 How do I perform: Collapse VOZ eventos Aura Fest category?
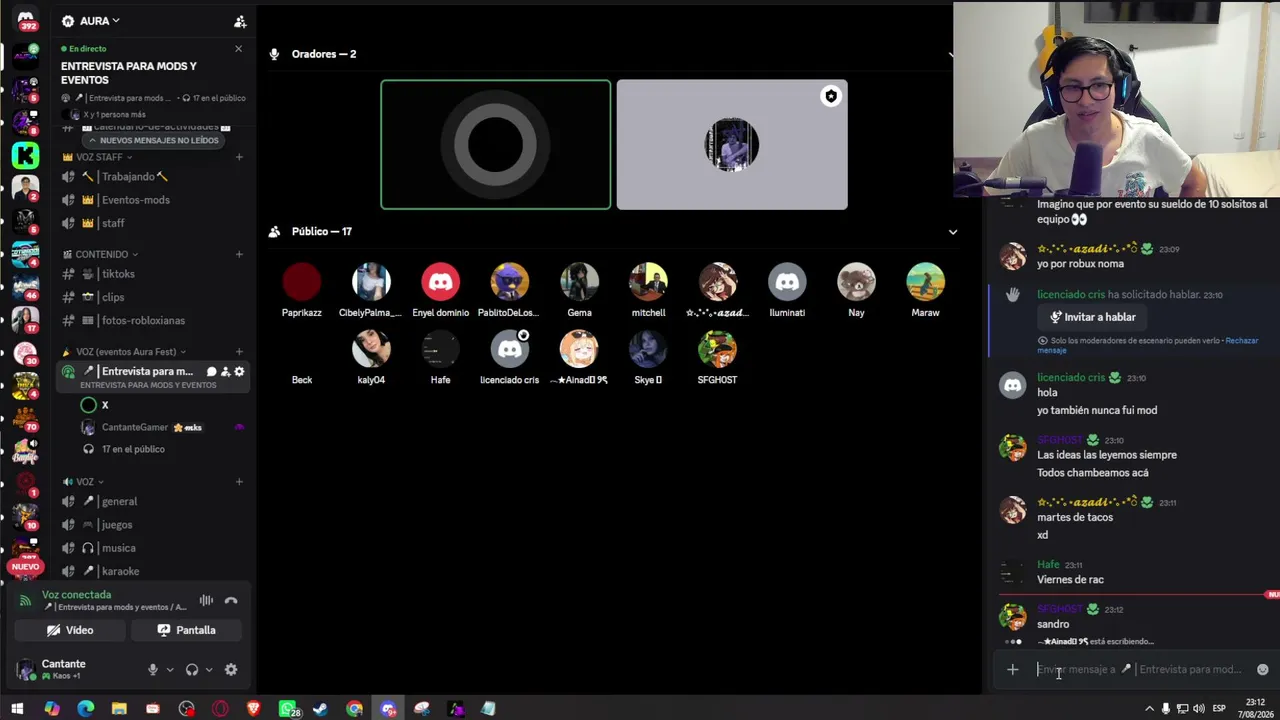point(124,352)
